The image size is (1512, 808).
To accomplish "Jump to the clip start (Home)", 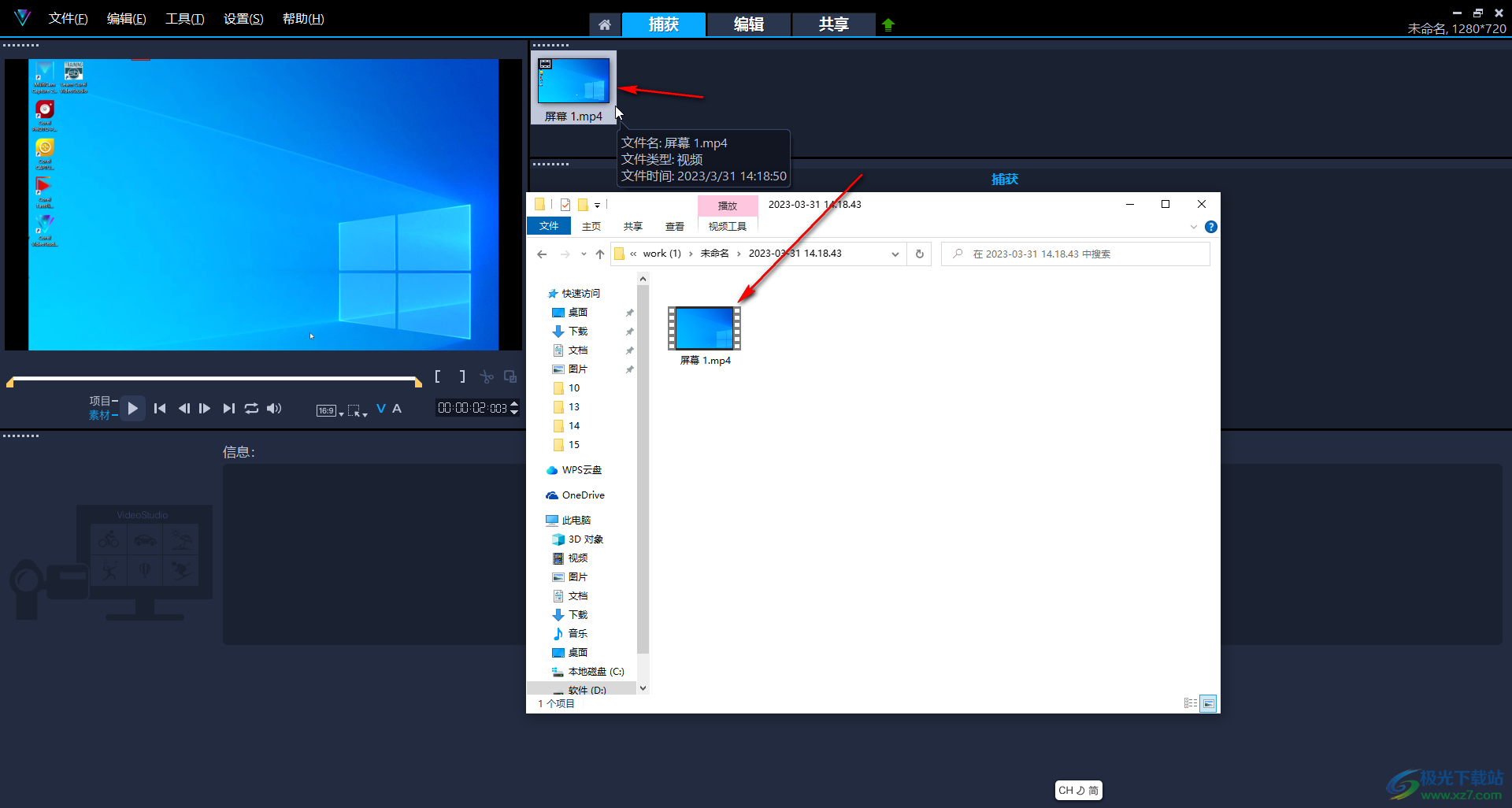I will pyautogui.click(x=160, y=408).
